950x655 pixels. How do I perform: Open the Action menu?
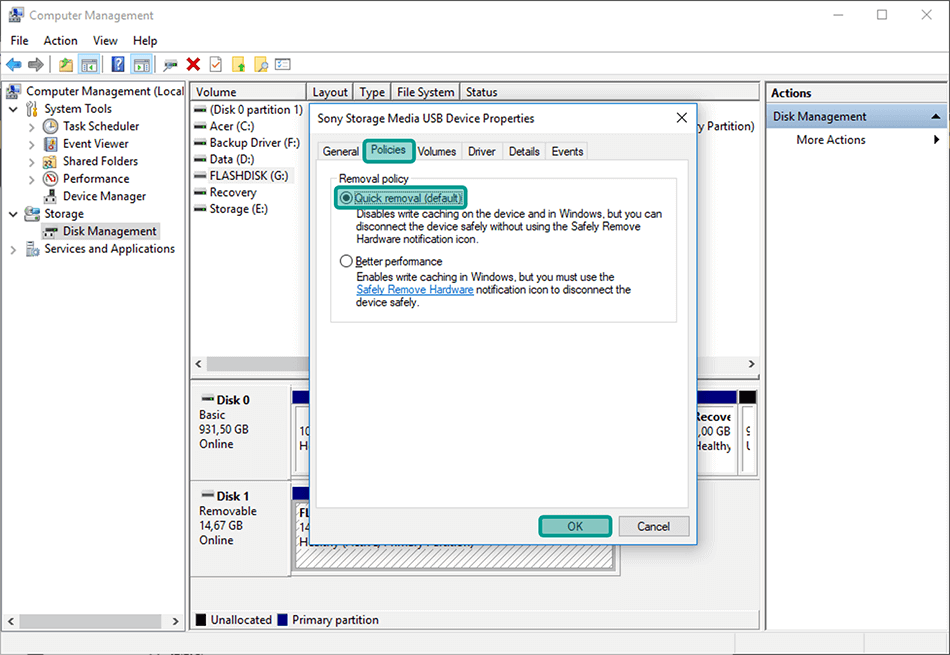pyautogui.click(x=61, y=41)
